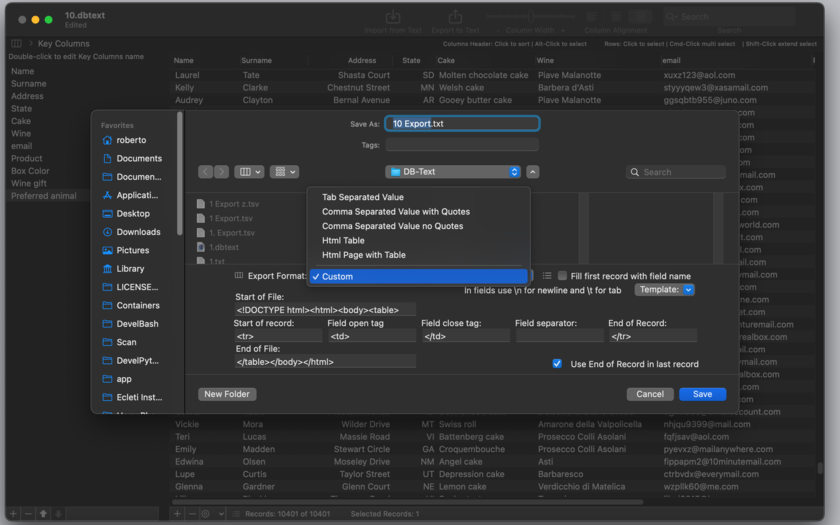840x525 pixels.
Task: Choose Html Table format
Action: point(418,241)
